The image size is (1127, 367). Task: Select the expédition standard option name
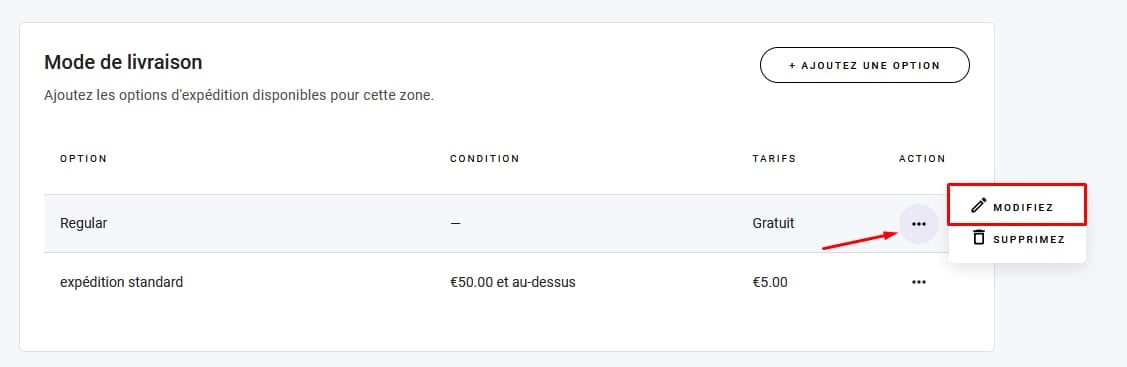[121, 282]
